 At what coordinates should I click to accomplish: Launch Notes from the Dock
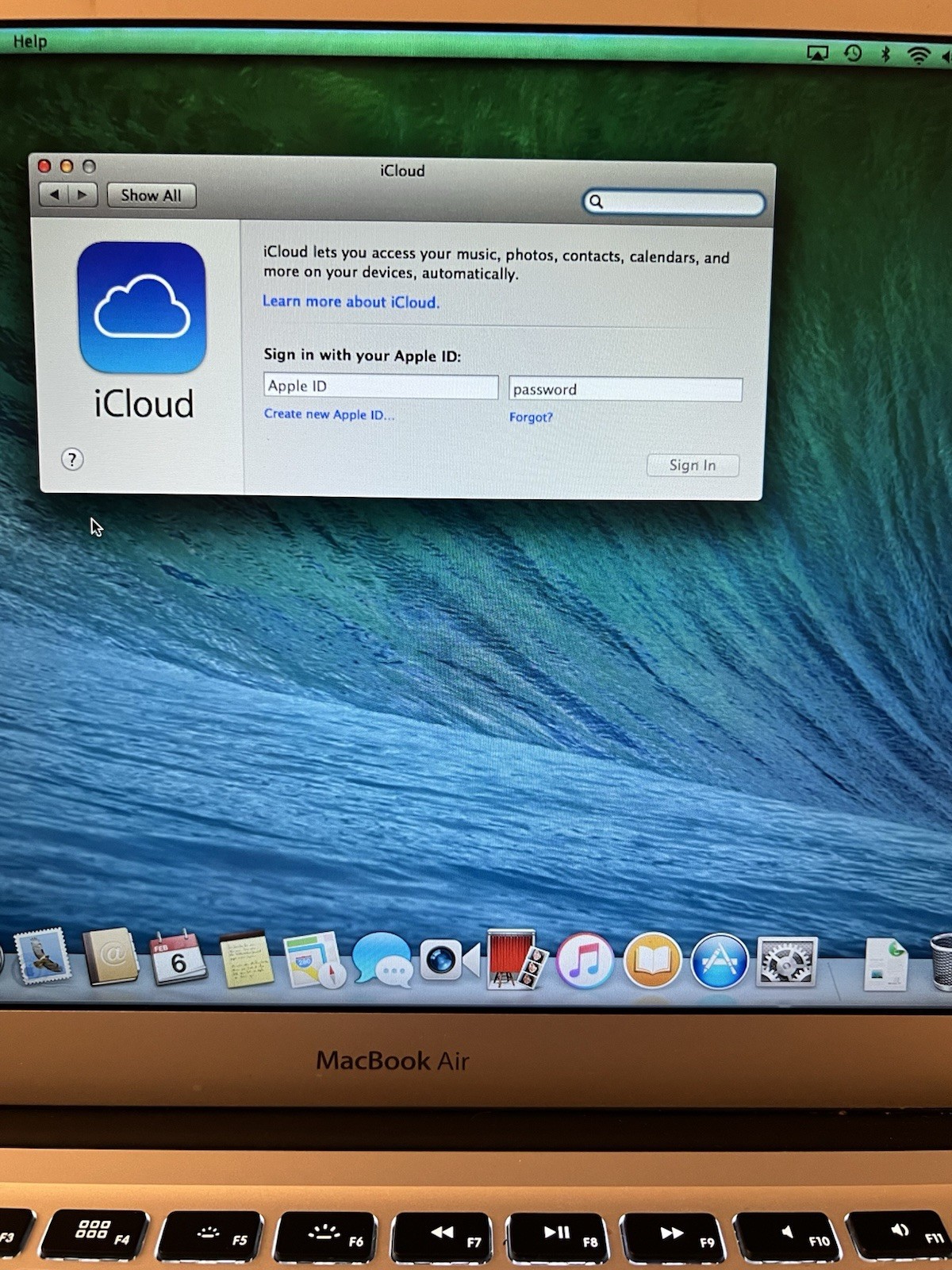coord(246,959)
